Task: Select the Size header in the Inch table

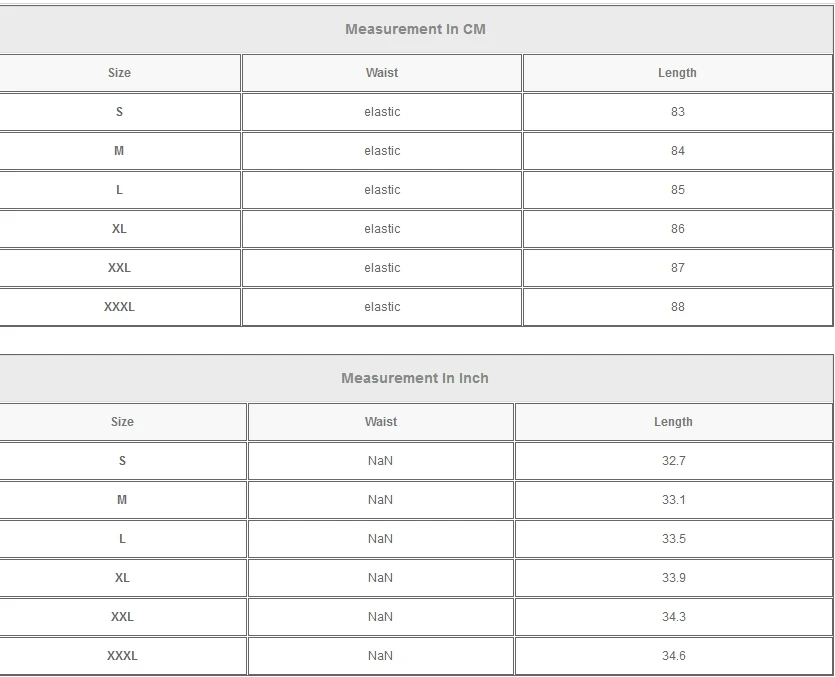Action: 122,422
